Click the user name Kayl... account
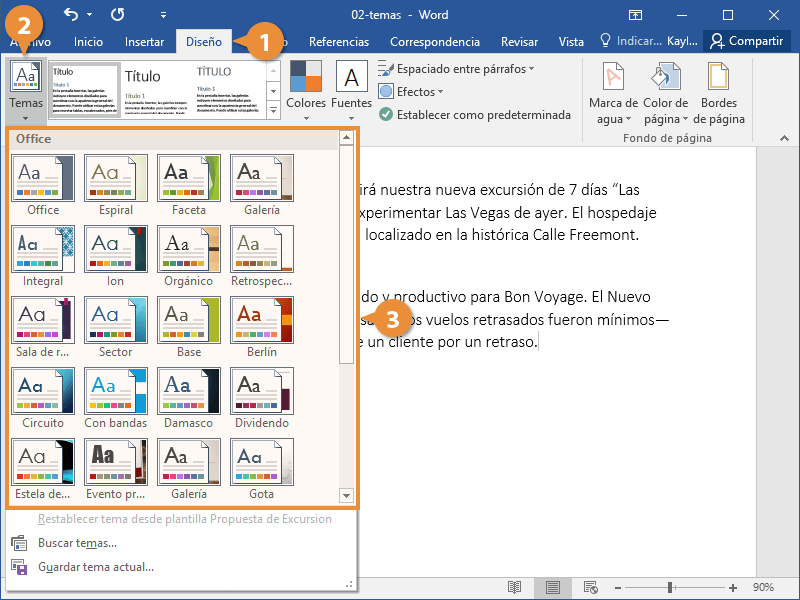Screen dimensions: 800x600 tap(682, 41)
